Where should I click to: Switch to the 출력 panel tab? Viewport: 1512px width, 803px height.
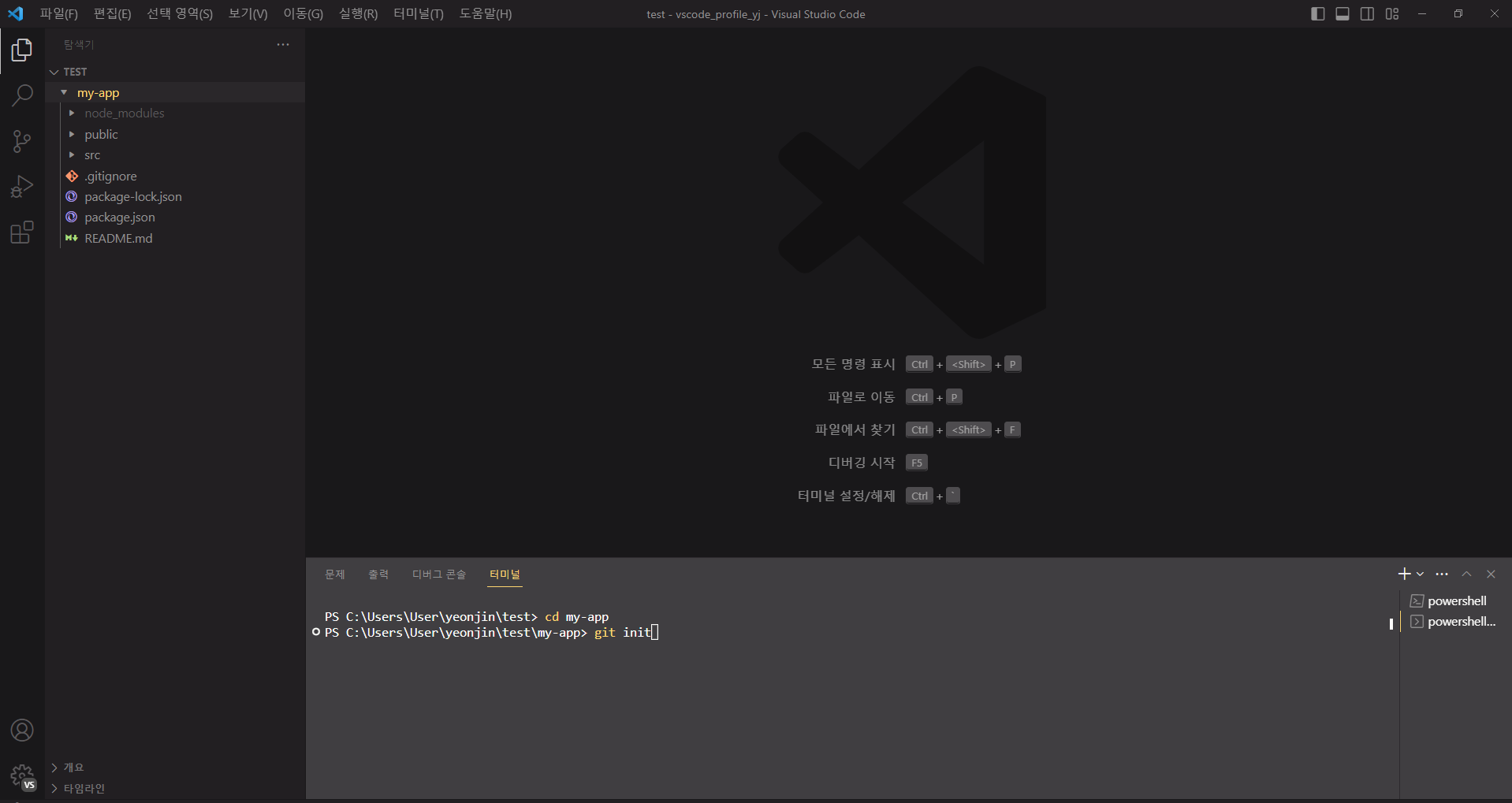(378, 574)
